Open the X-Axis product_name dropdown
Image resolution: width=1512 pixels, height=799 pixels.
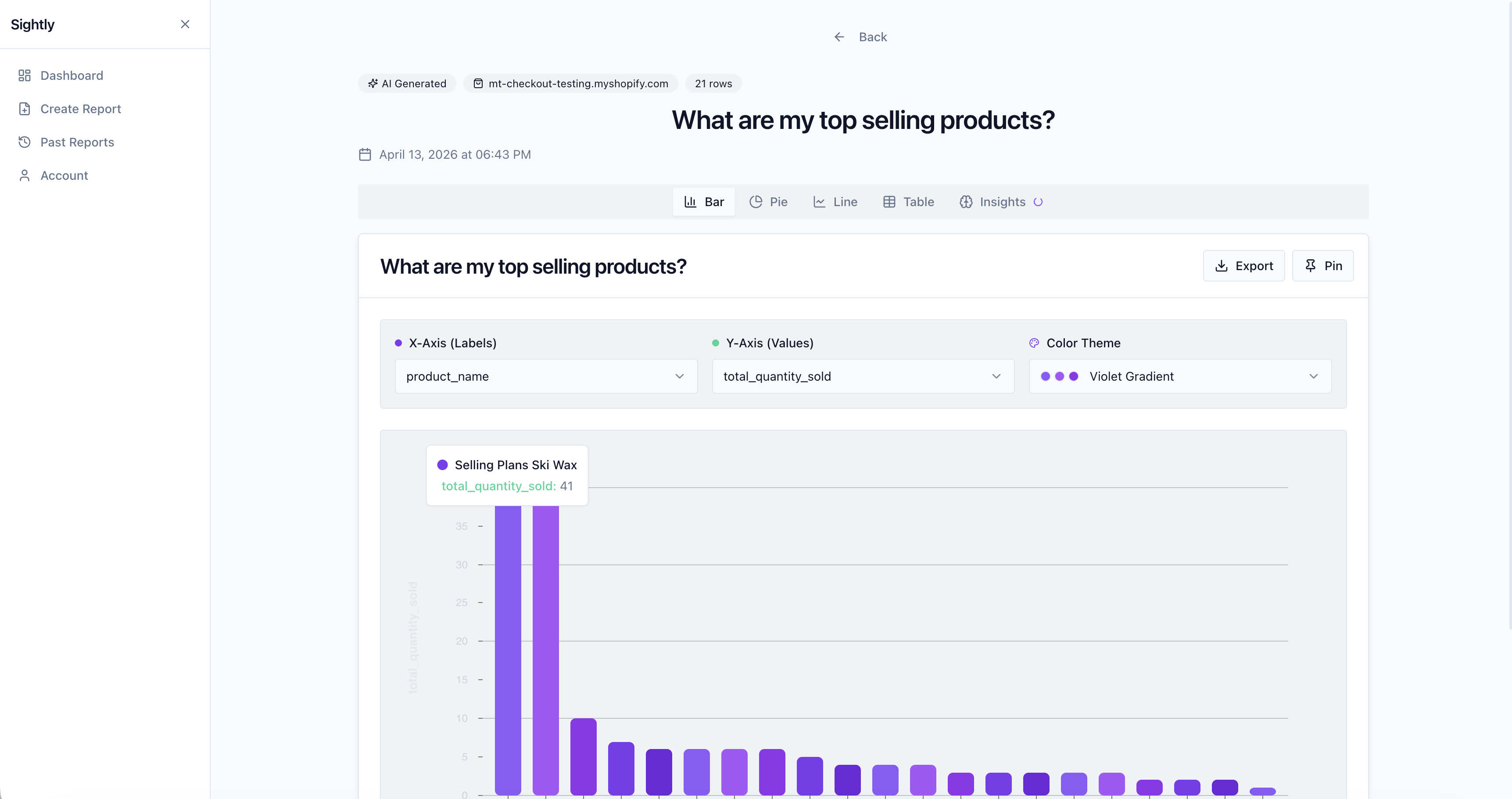(x=546, y=377)
